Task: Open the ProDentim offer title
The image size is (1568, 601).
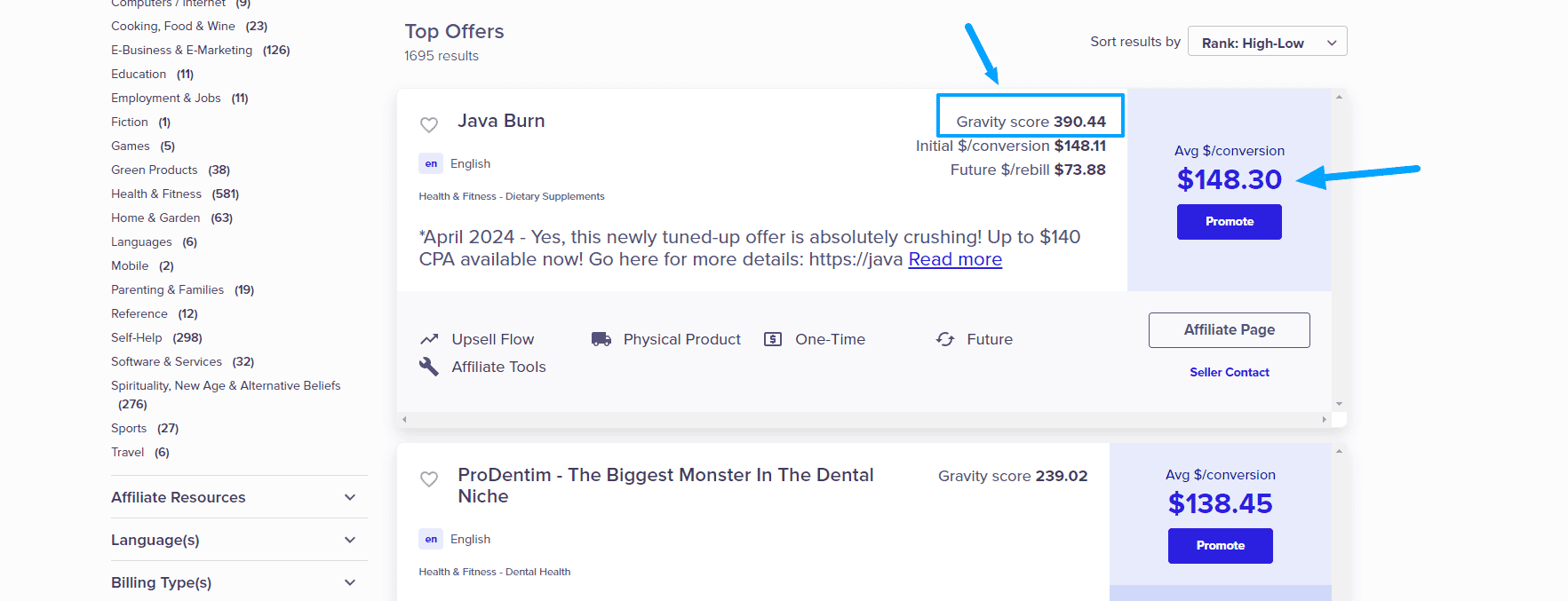Action: (665, 486)
